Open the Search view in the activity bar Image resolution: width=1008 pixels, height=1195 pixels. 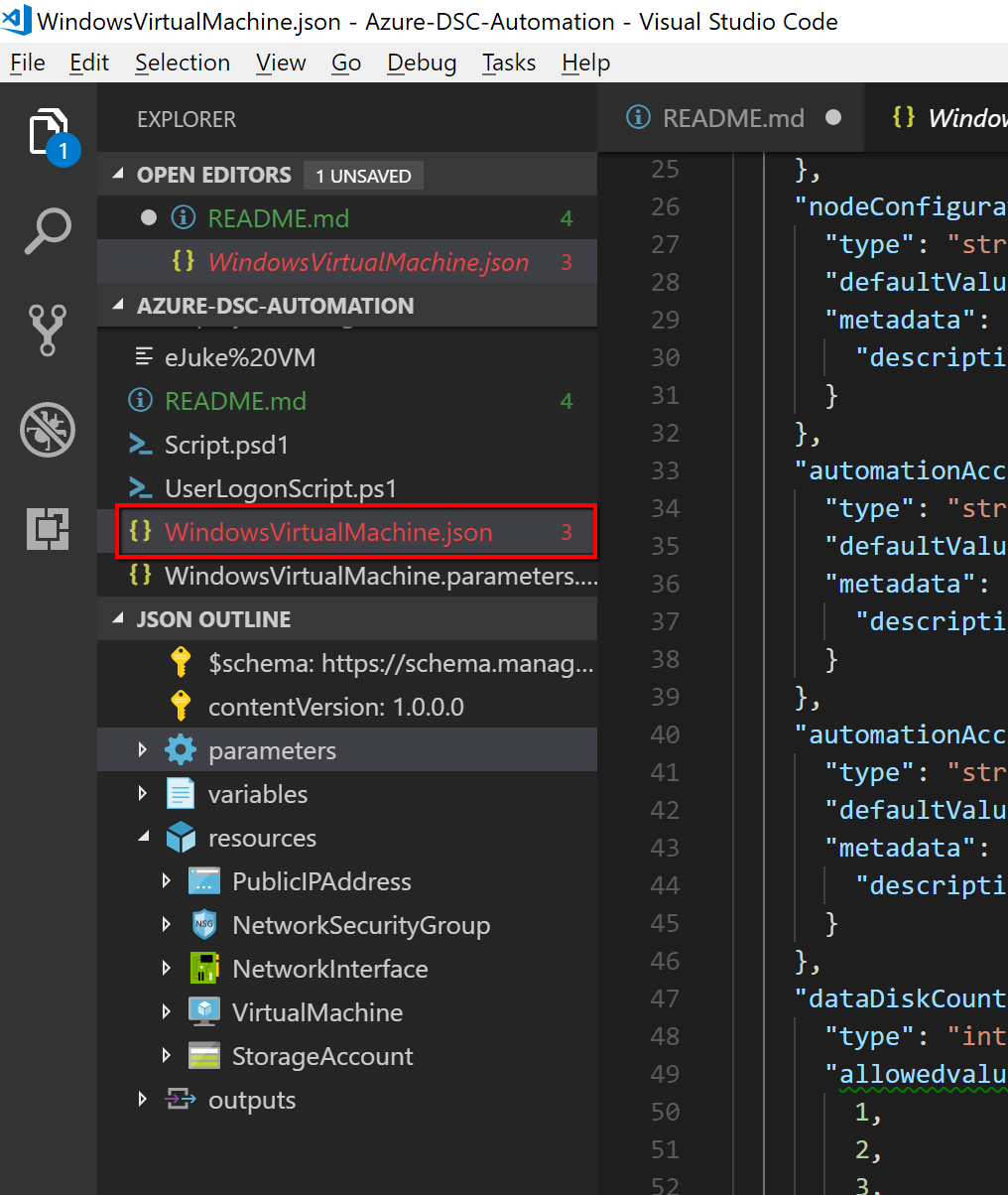(x=47, y=230)
